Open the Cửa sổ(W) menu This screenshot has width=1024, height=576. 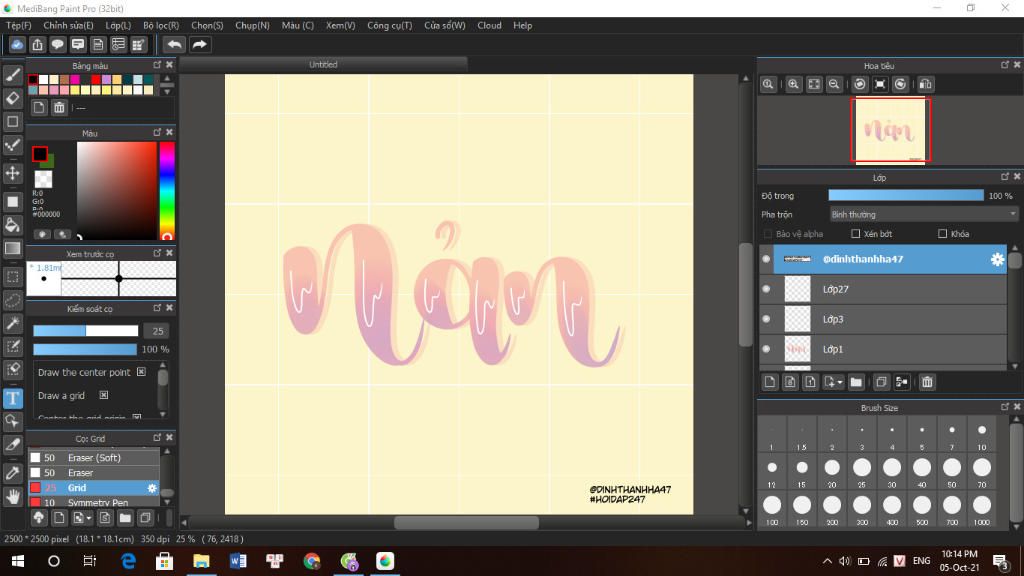click(445, 25)
